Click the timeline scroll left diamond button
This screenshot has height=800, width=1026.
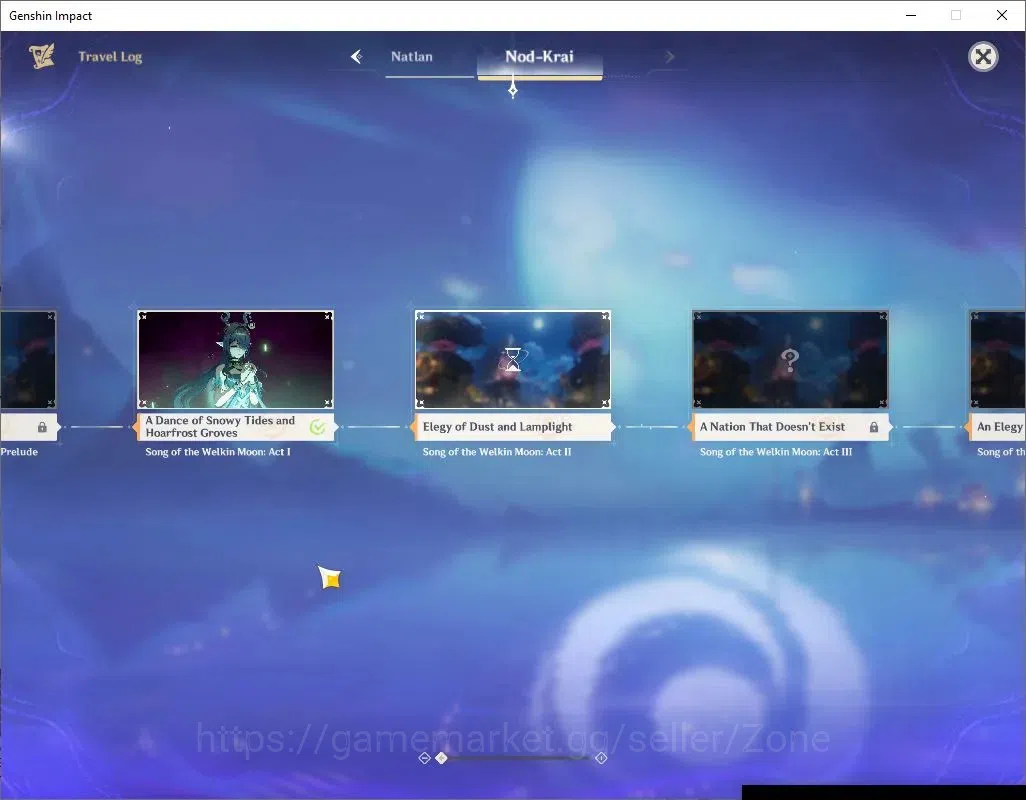click(x=424, y=758)
